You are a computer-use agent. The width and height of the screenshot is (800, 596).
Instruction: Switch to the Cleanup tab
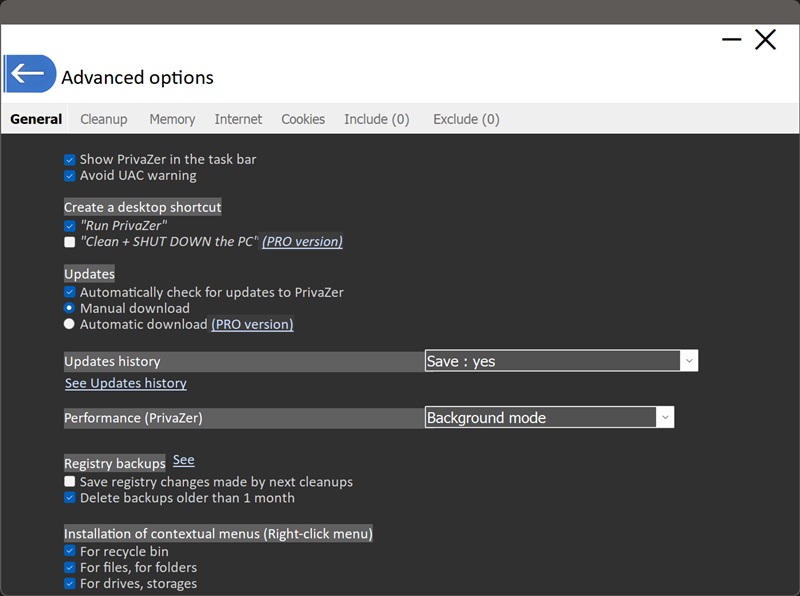(104, 119)
